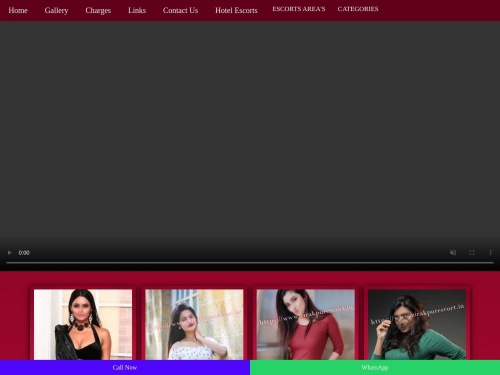Expand the ESCORTS AREA'S dropdown
This screenshot has height=375, width=500.
(x=299, y=9)
